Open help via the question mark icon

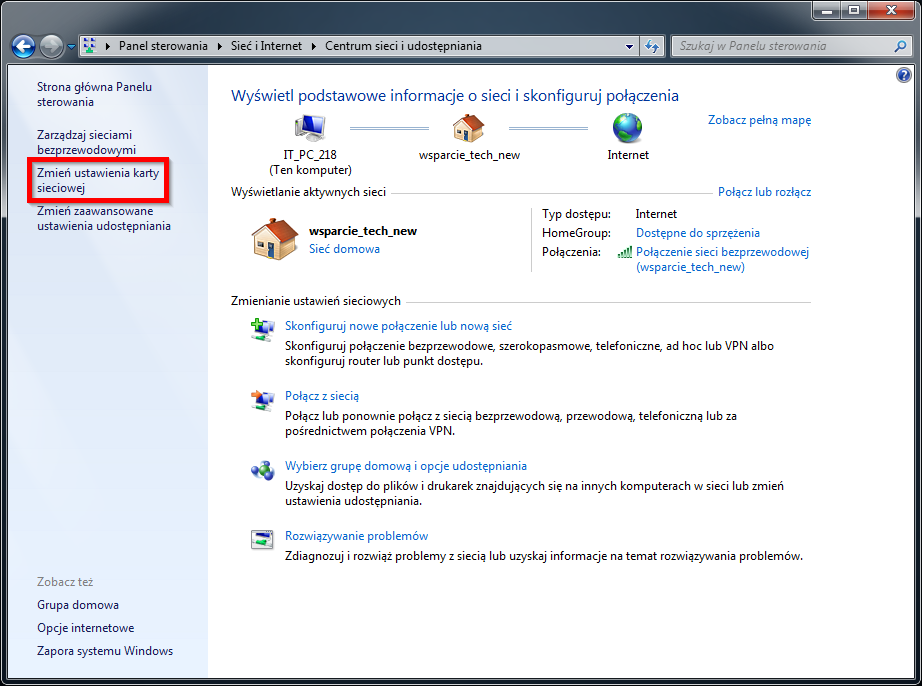903,75
